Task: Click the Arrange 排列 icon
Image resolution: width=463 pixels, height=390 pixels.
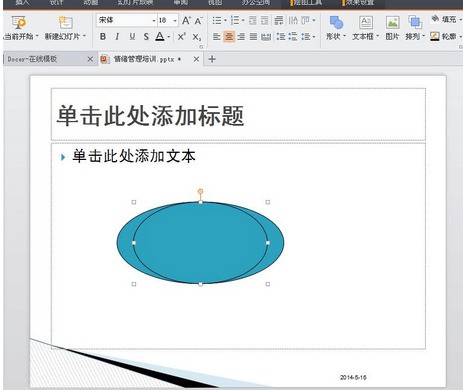Action: click(415, 22)
